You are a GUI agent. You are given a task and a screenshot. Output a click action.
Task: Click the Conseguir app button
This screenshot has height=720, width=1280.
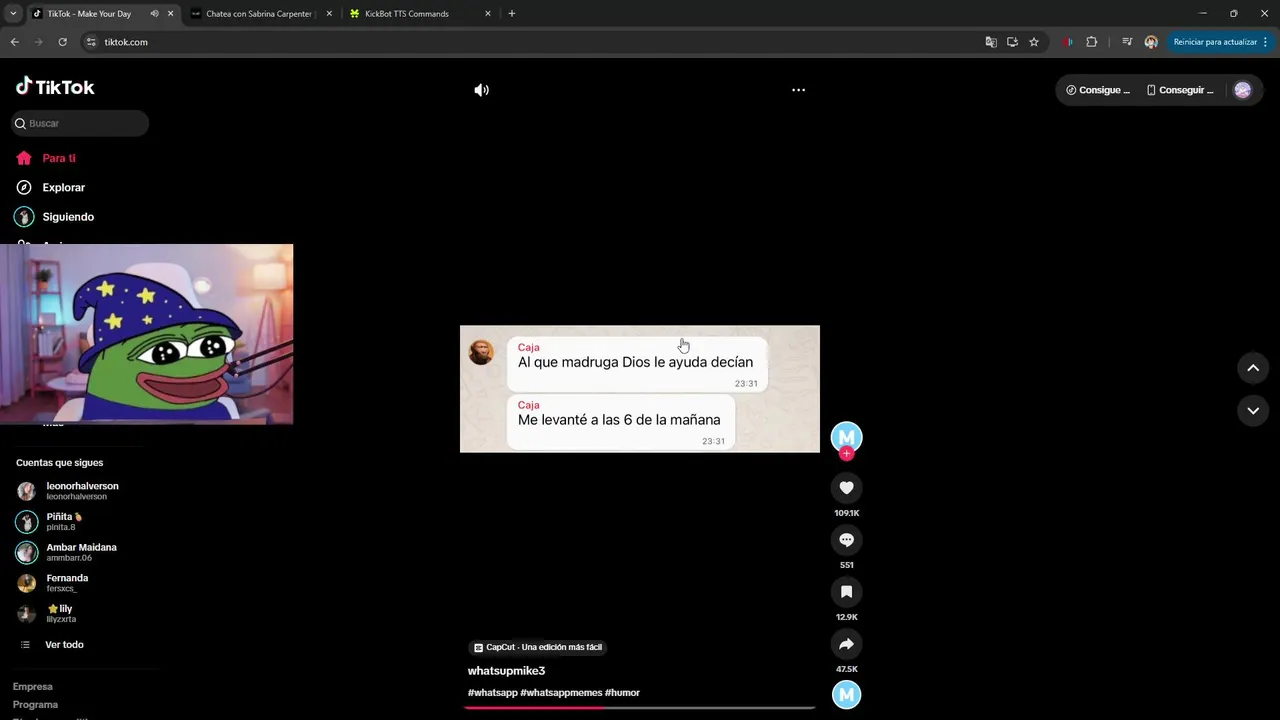click(1180, 90)
